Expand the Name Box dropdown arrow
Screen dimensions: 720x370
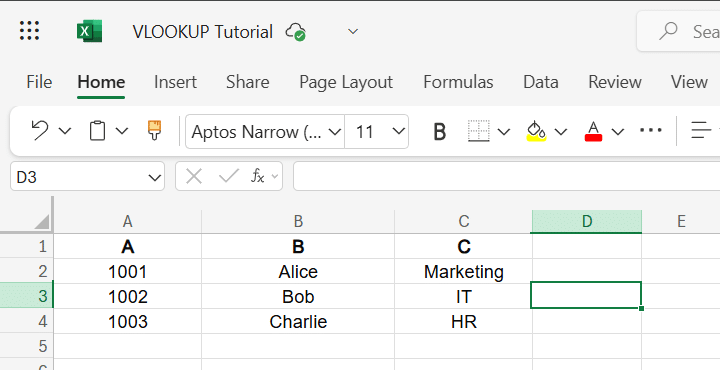coord(155,177)
